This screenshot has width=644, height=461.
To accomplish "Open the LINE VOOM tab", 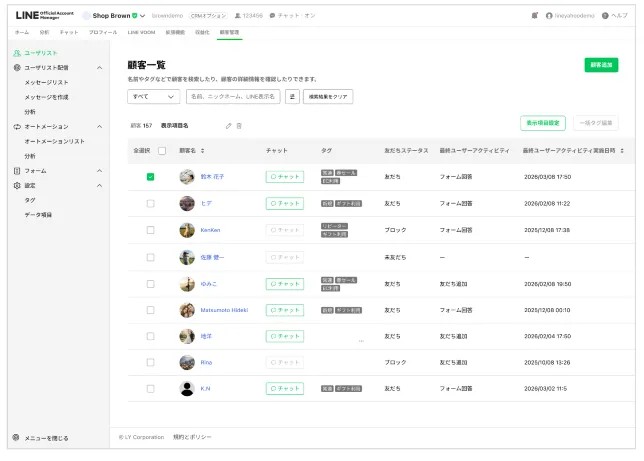I will pyautogui.click(x=141, y=32).
